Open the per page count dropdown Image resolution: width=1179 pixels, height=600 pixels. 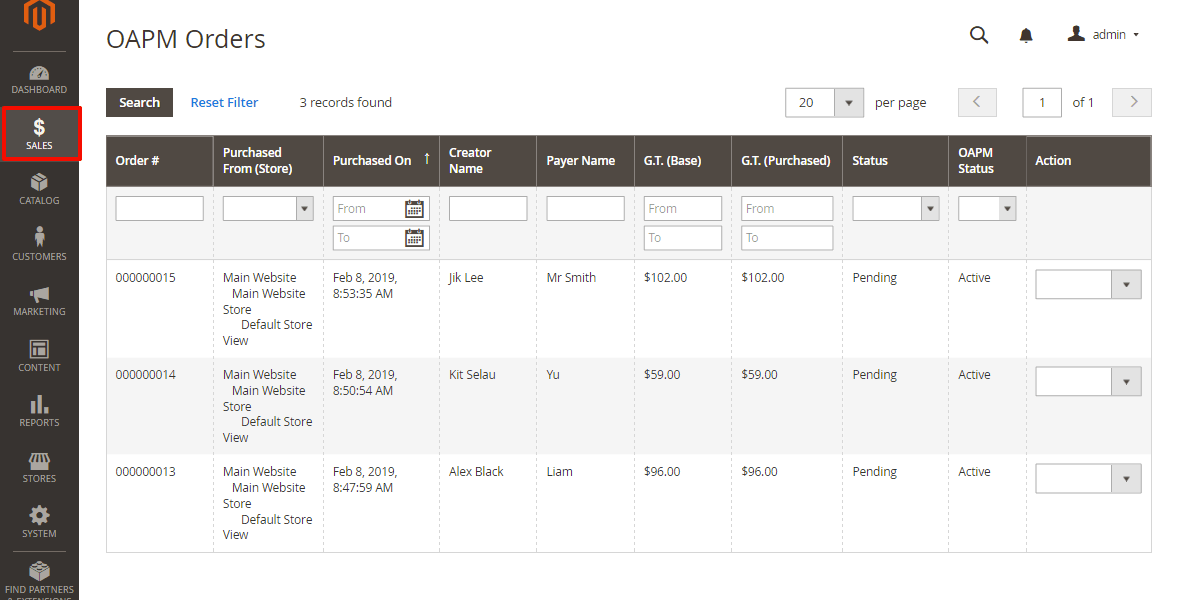pos(849,103)
